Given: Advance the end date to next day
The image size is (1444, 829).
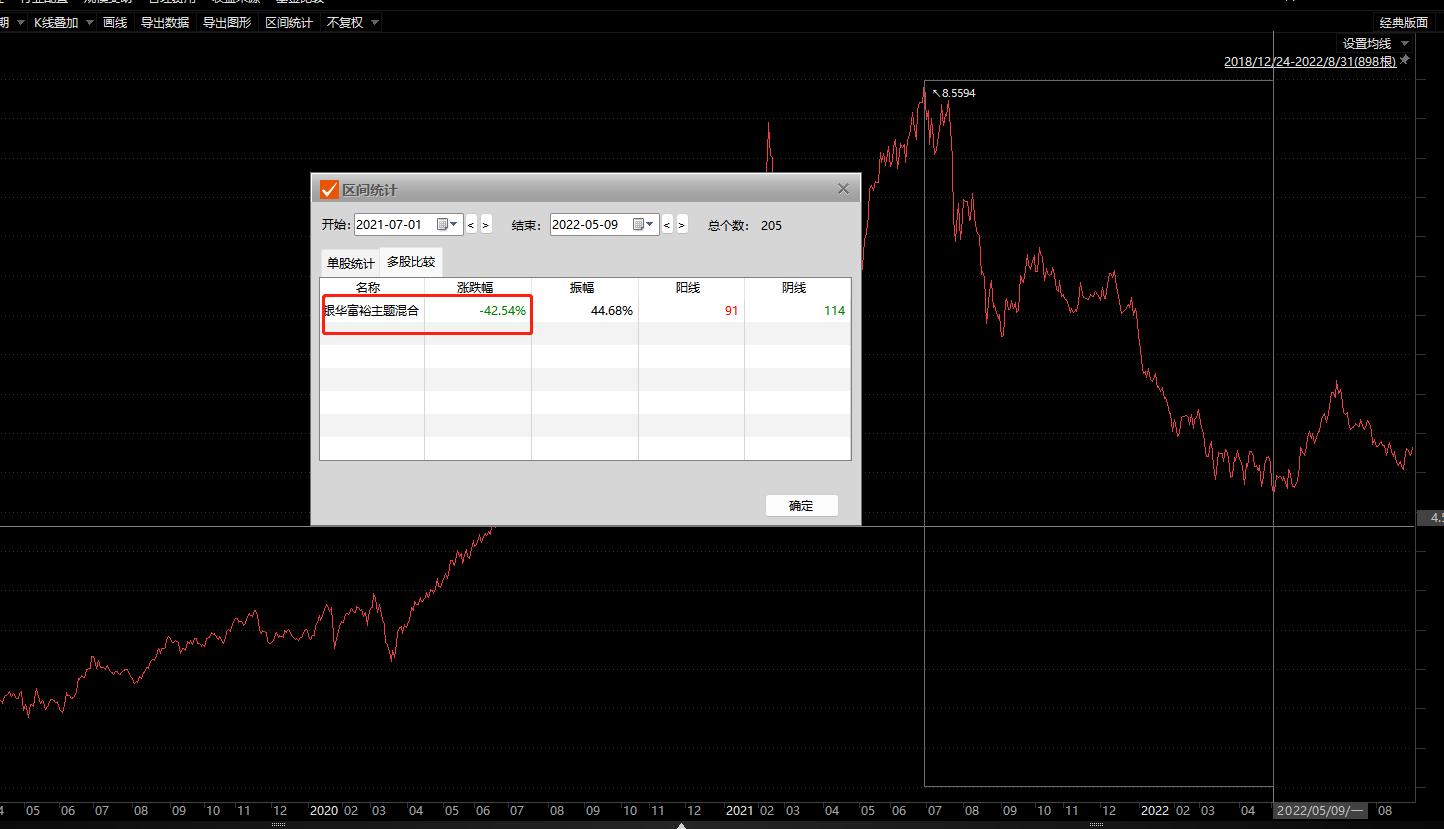Looking at the screenshot, I should (682, 225).
